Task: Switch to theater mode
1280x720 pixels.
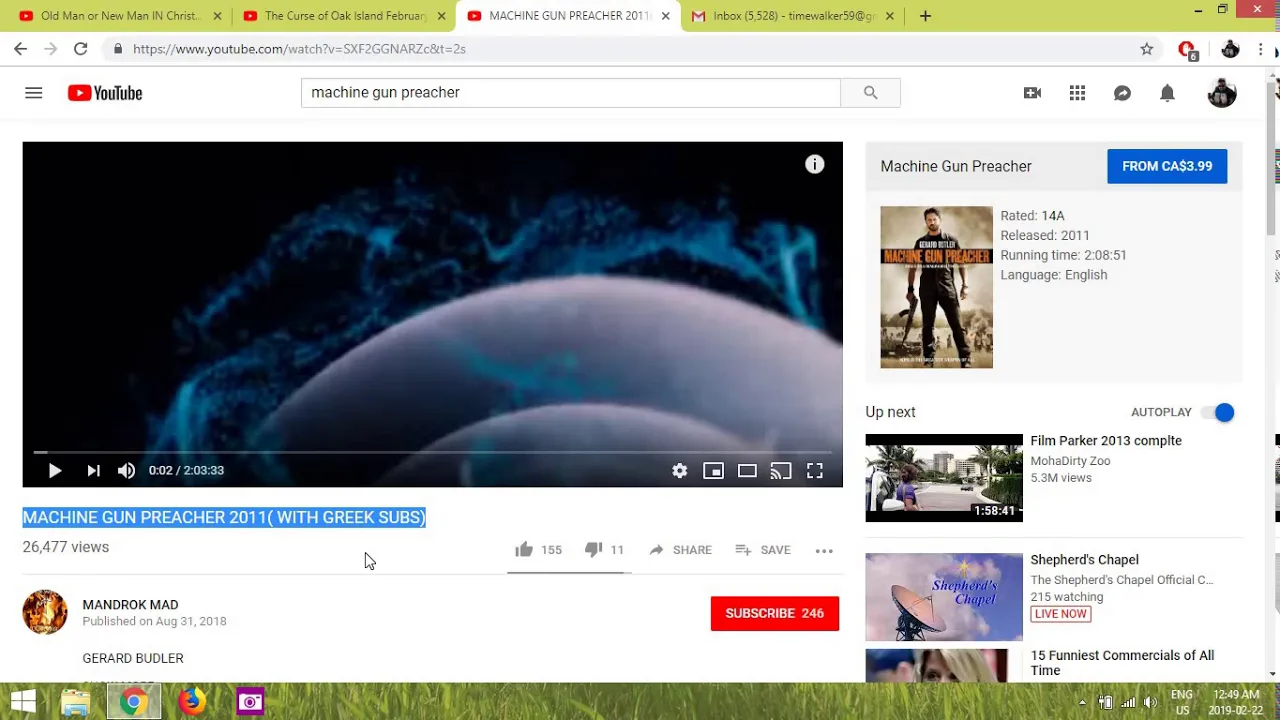Action: (747, 470)
